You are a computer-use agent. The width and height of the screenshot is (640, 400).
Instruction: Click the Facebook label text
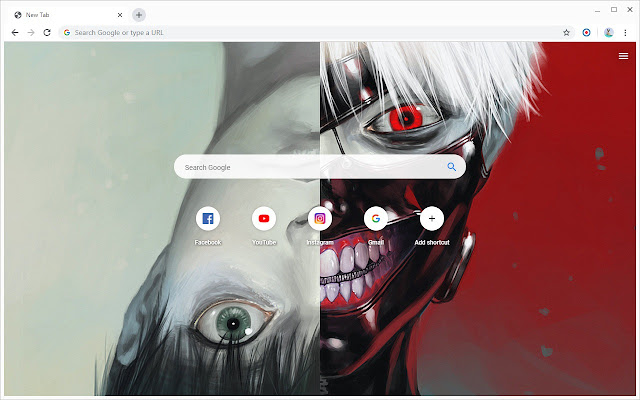[208, 242]
